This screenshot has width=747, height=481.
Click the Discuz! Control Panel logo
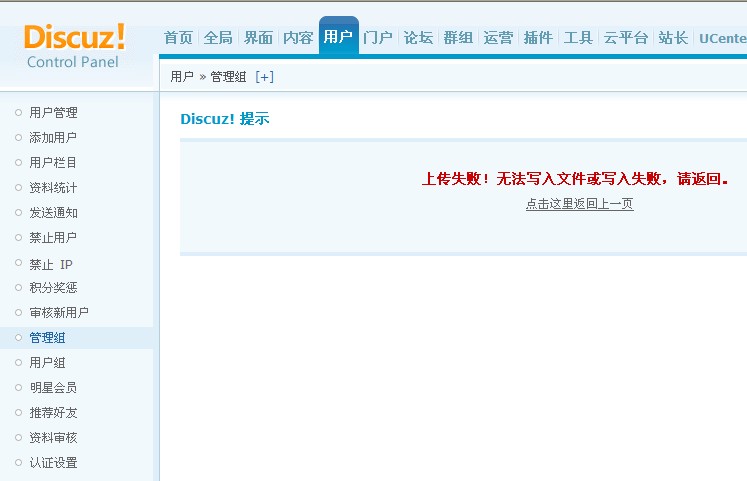(74, 47)
